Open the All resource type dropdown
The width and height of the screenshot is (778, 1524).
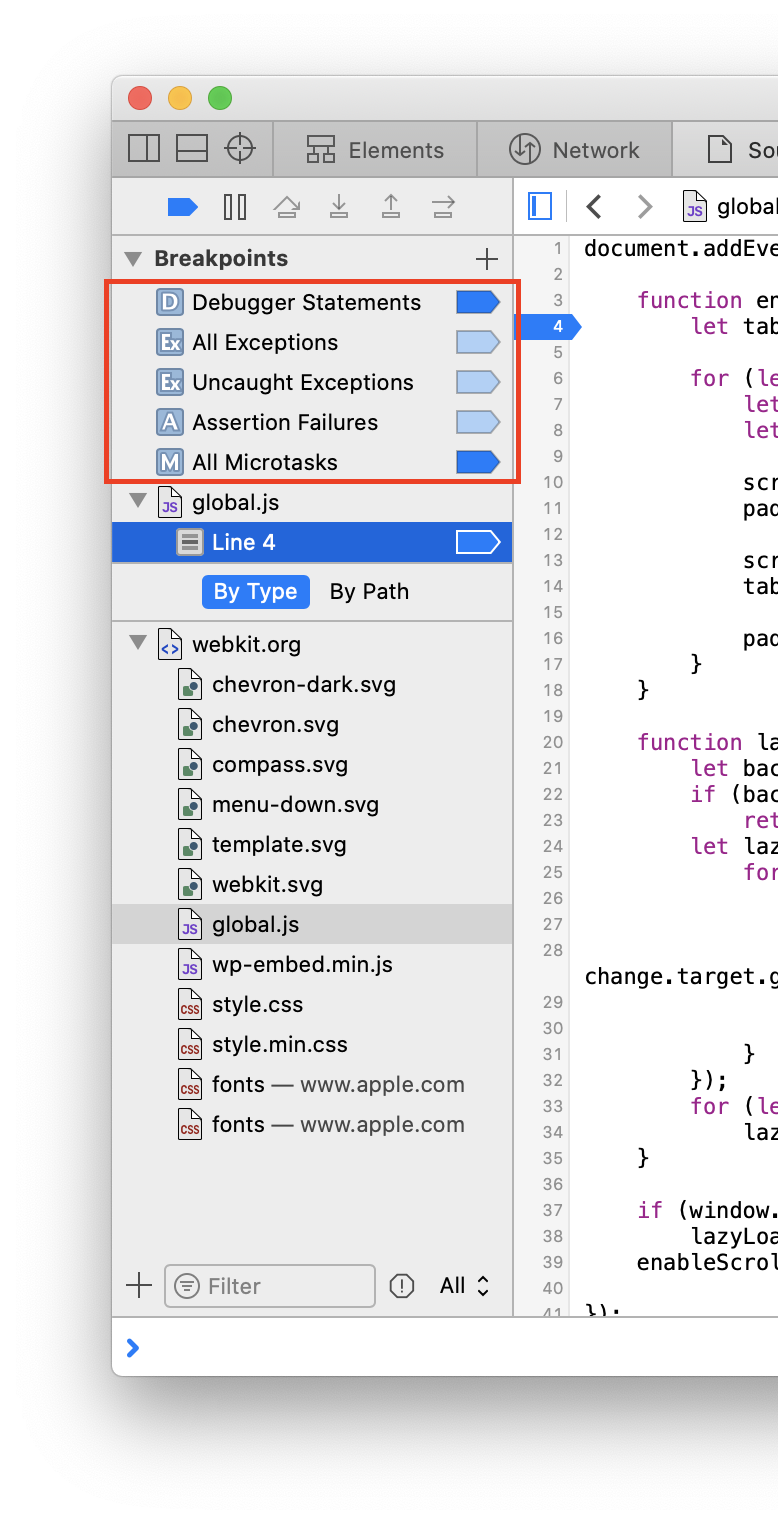click(x=465, y=1286)
